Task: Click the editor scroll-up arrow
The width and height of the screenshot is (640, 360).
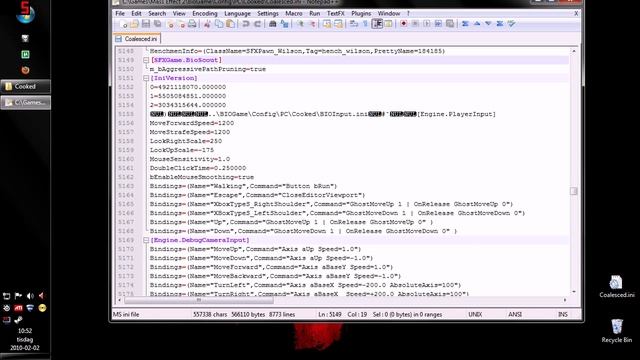Action: pos(573,51)
